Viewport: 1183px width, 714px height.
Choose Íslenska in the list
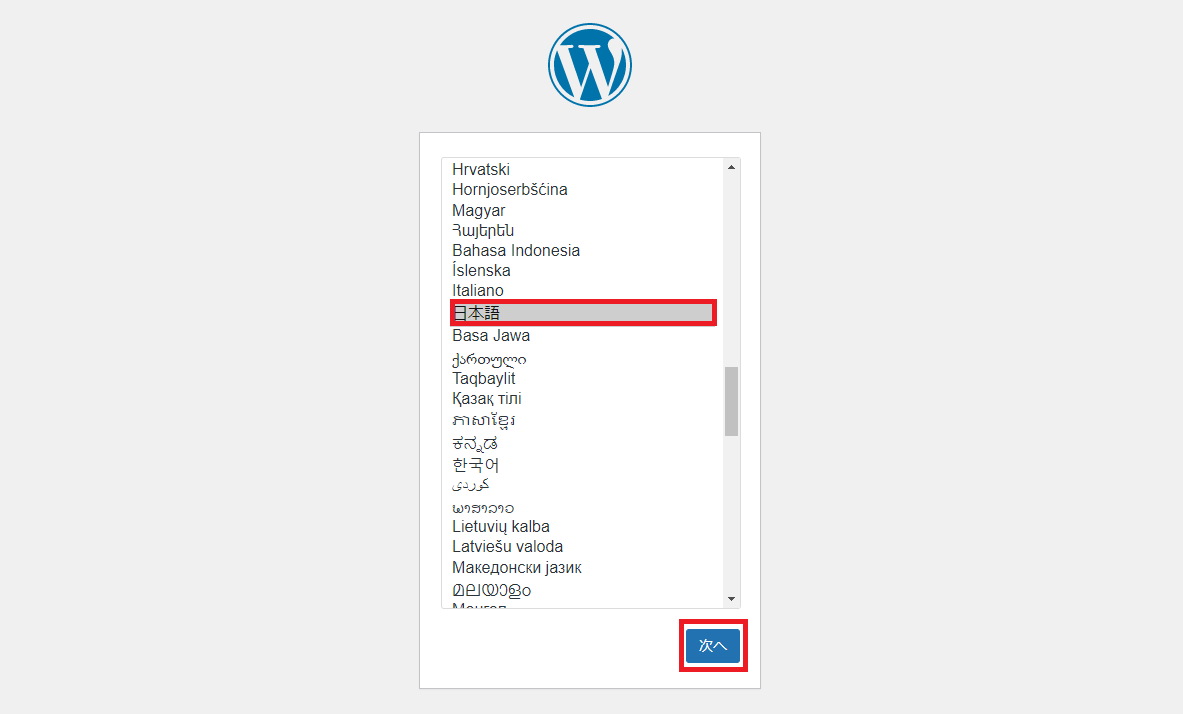click(x=481, y=271)
